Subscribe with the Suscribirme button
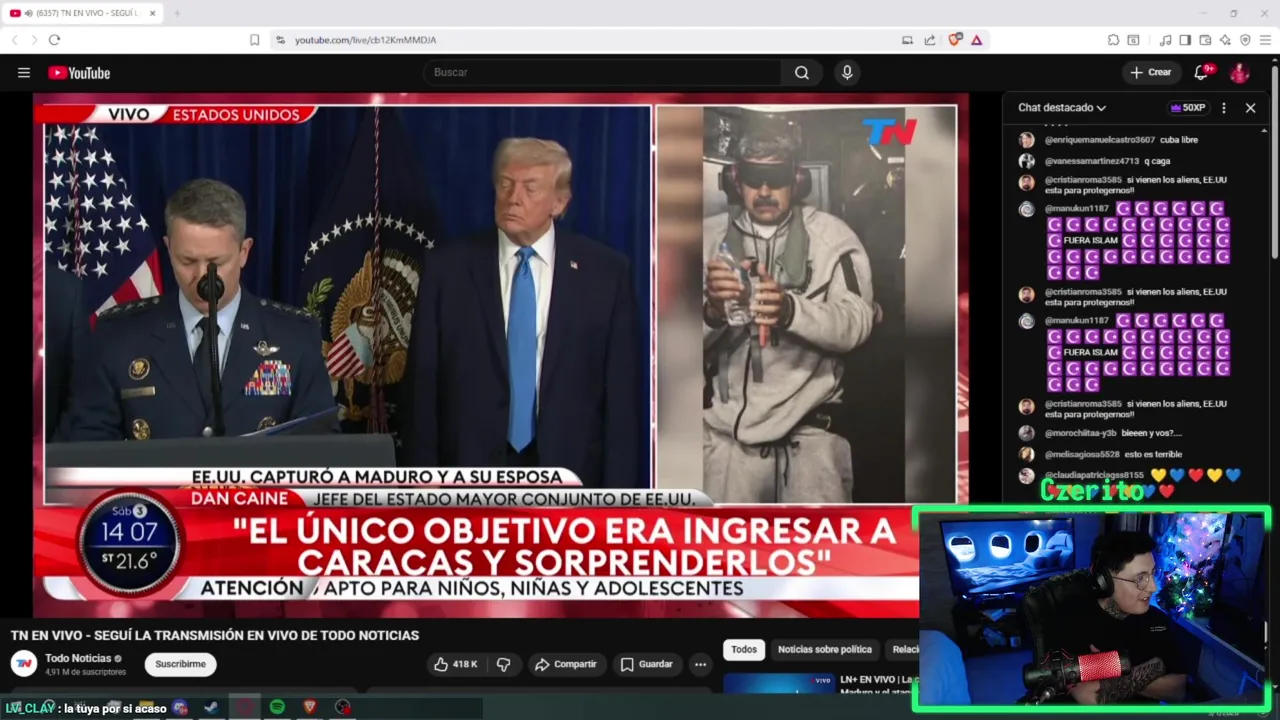Viewport: 1280px width, 720px height. (x=180, y=664)
